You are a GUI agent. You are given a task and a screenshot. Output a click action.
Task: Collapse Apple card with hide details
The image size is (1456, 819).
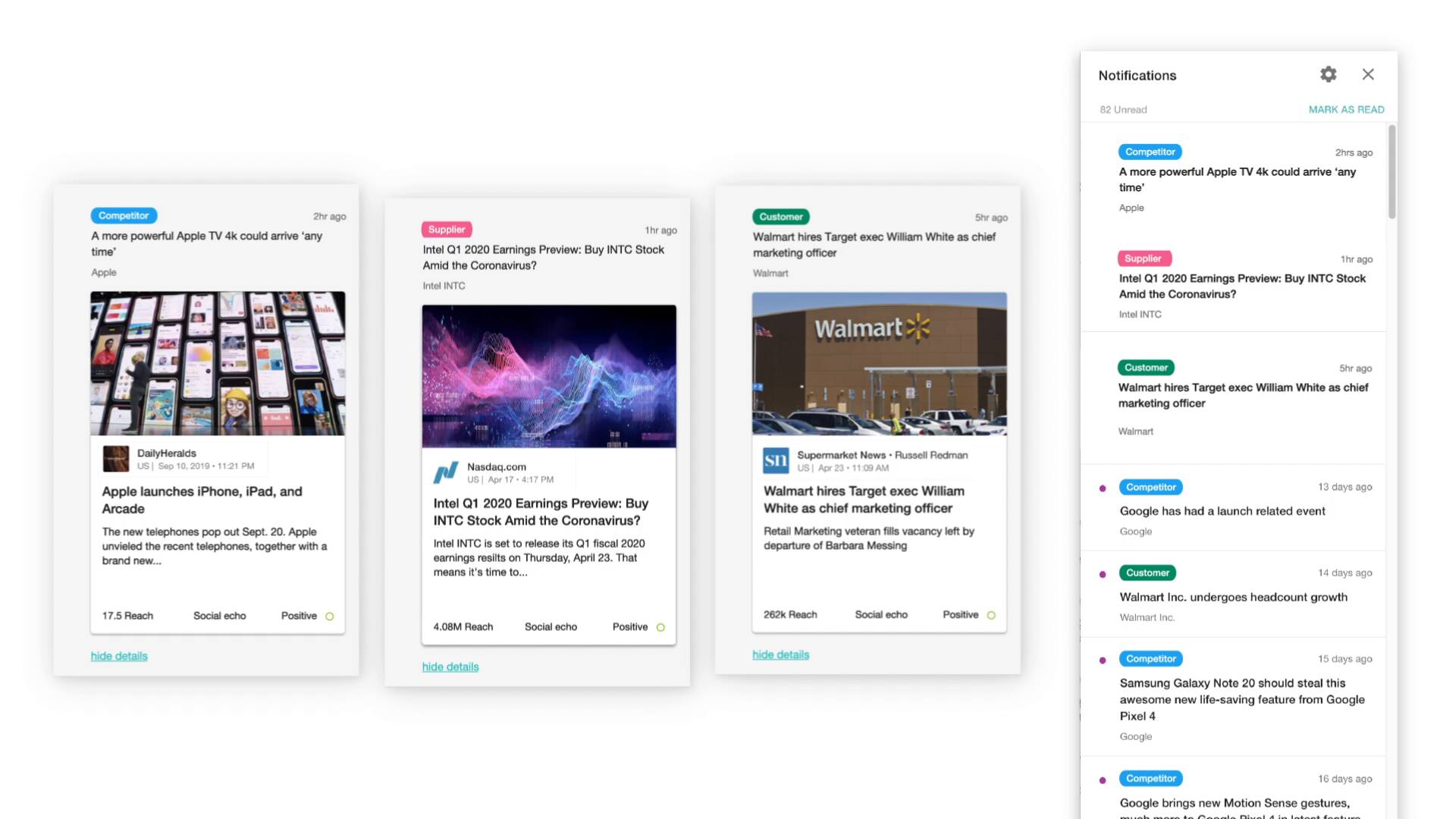coord(119,656)
